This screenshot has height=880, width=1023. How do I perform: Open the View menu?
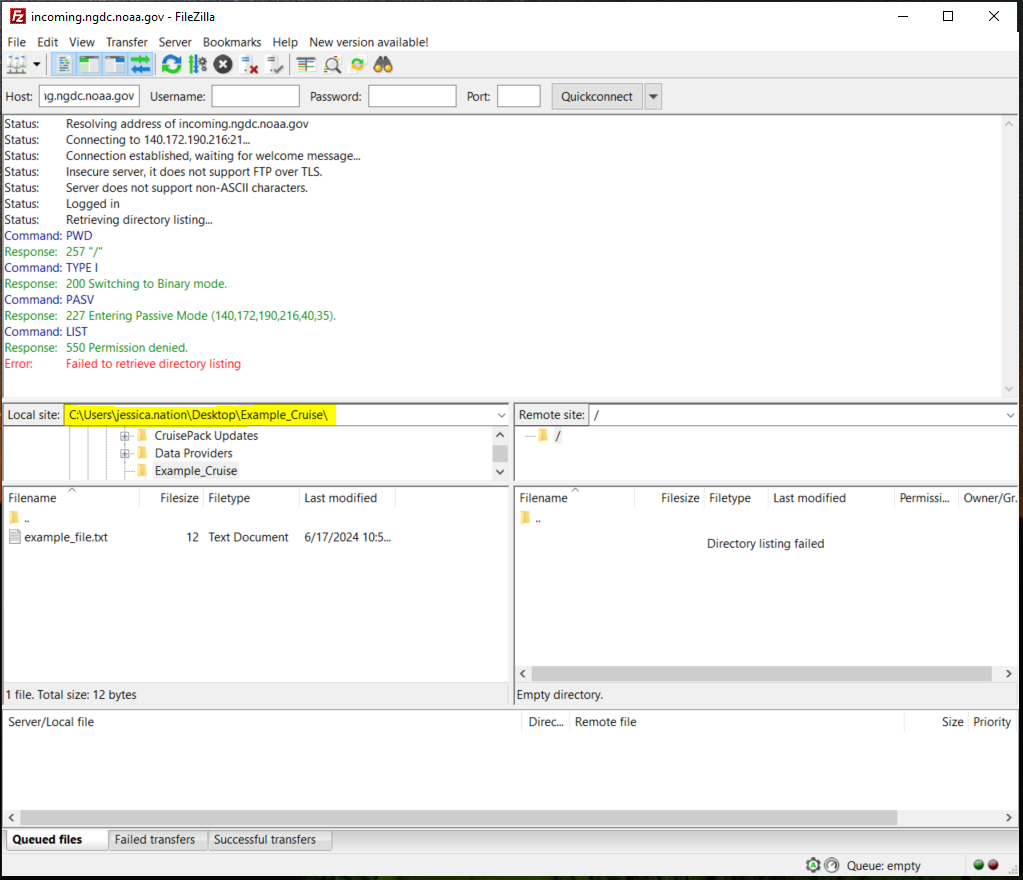click(82, 42)
